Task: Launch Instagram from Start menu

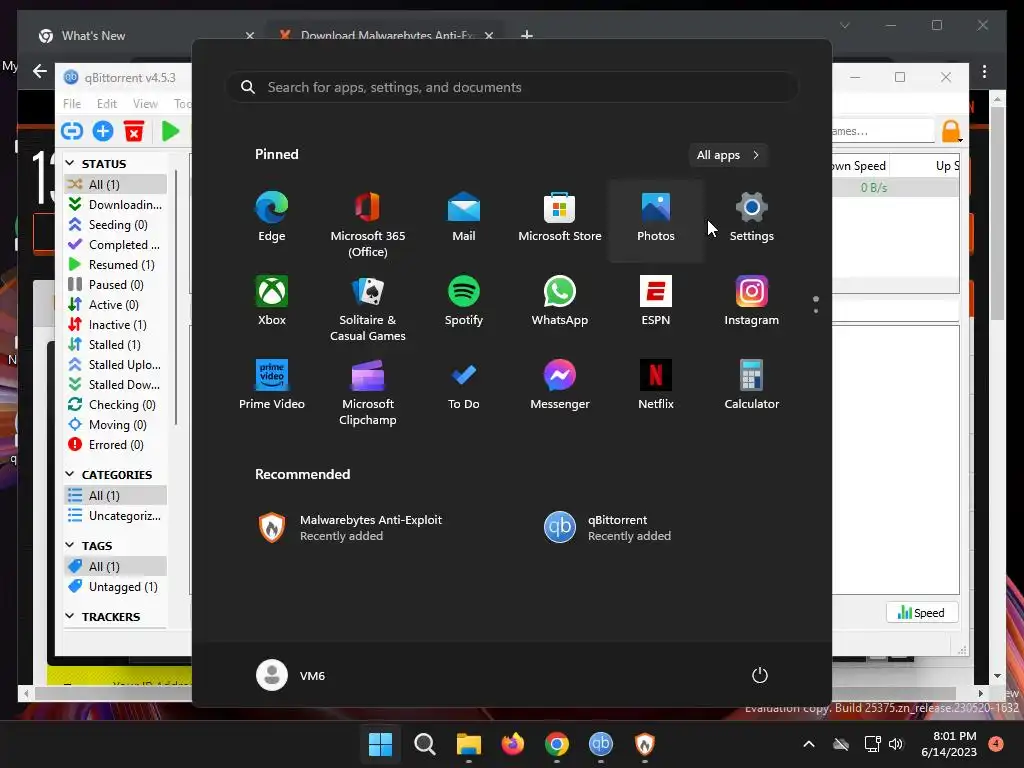Action: [x=752, y=301]
